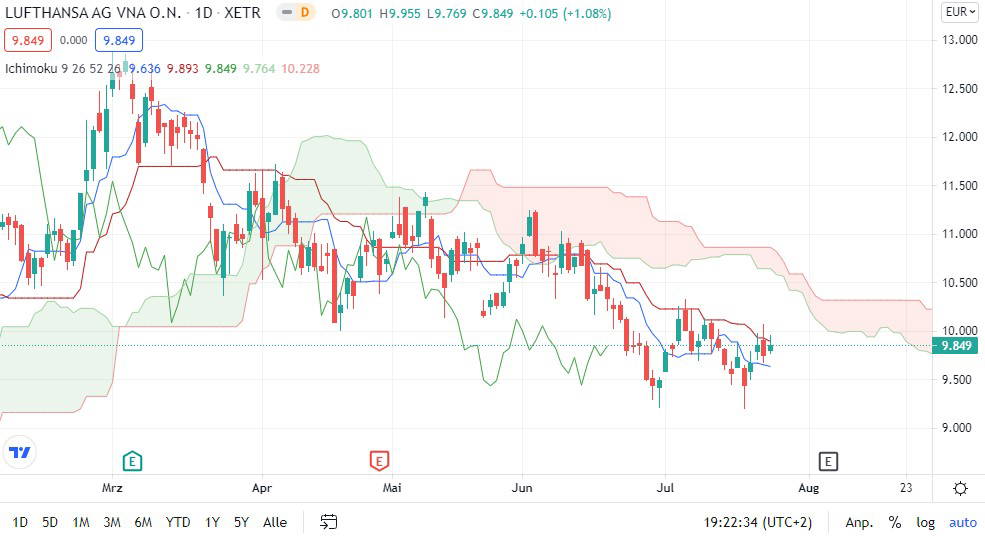Select the 6M time range
985x536 pixels.
143,522
